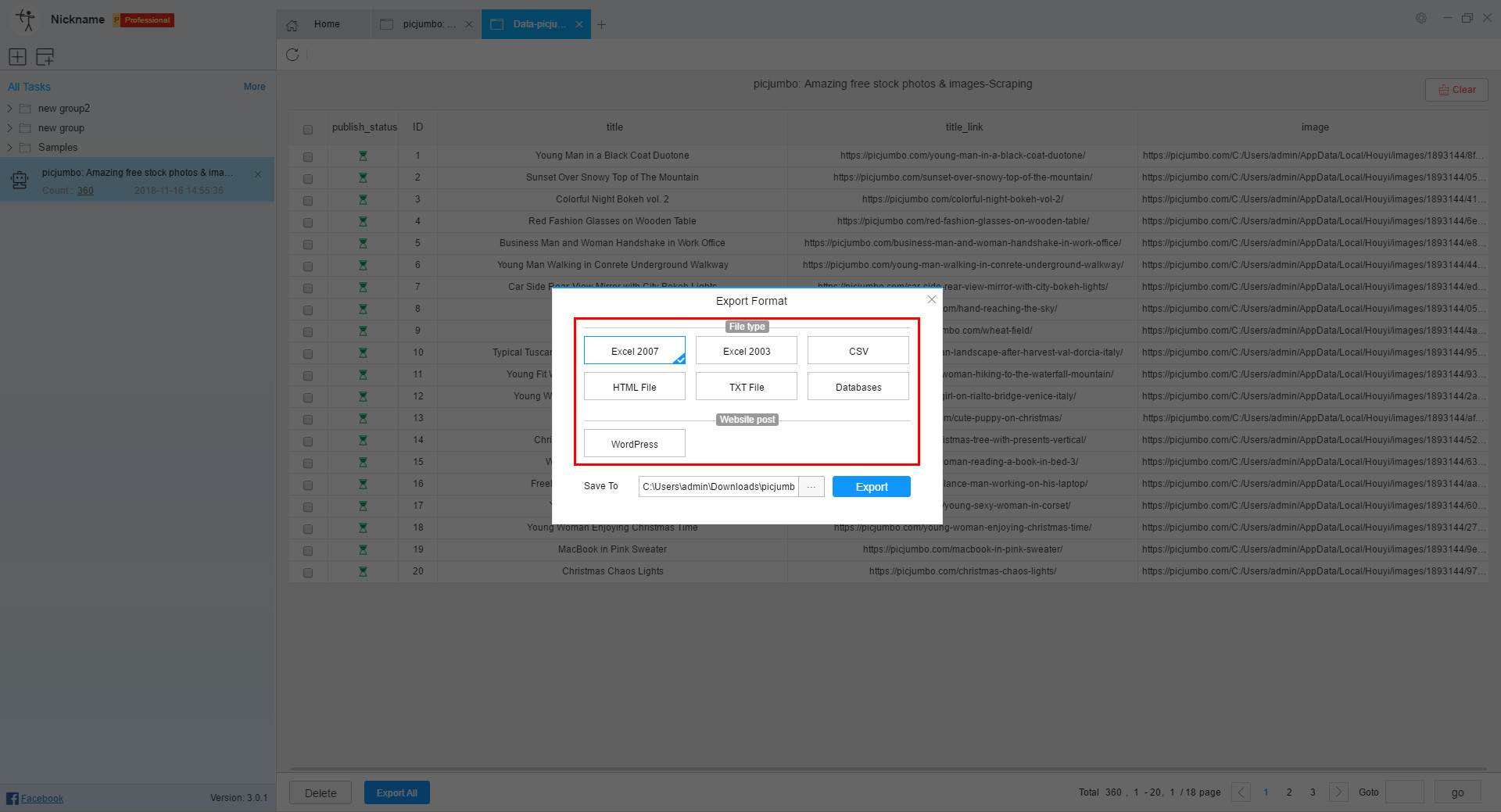Check the row 1 checkbox
Viewport: 1501px width, 812px height.
click(308, 157)
